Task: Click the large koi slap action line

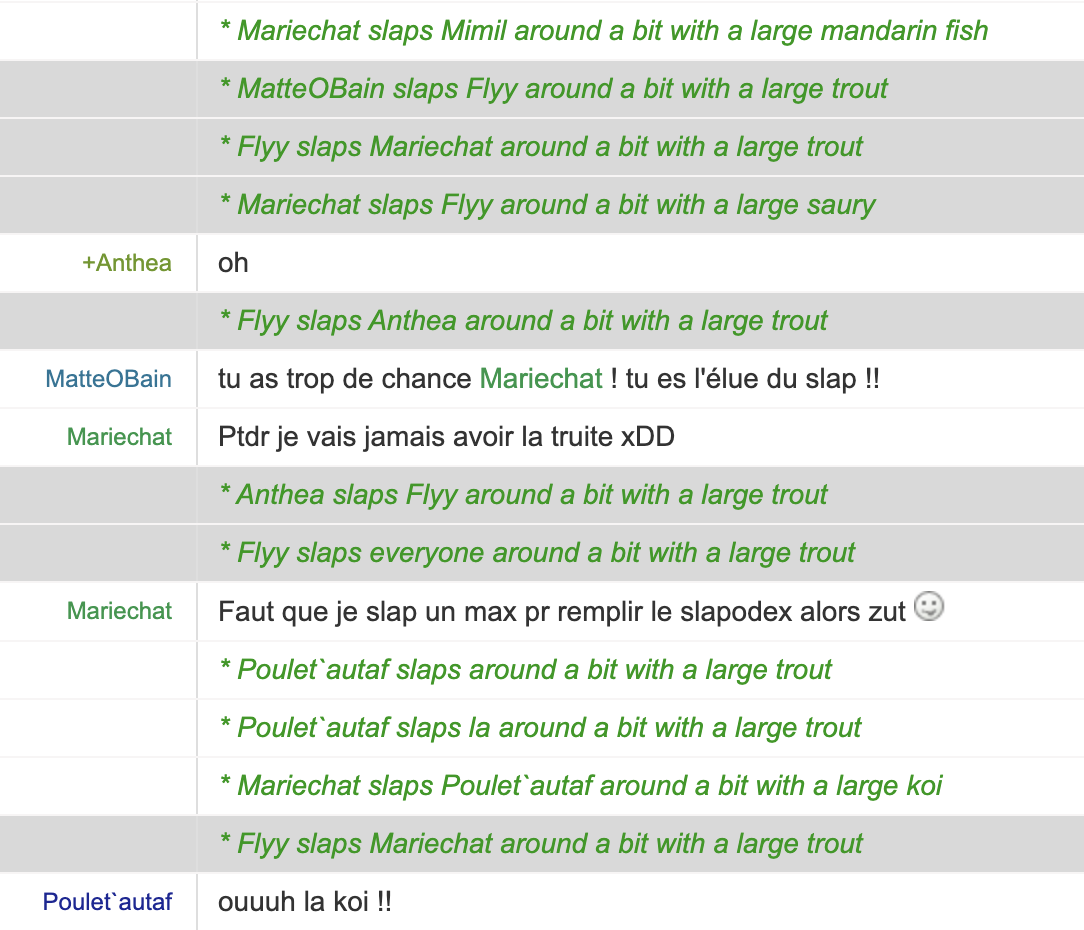Action: (581, 785)
